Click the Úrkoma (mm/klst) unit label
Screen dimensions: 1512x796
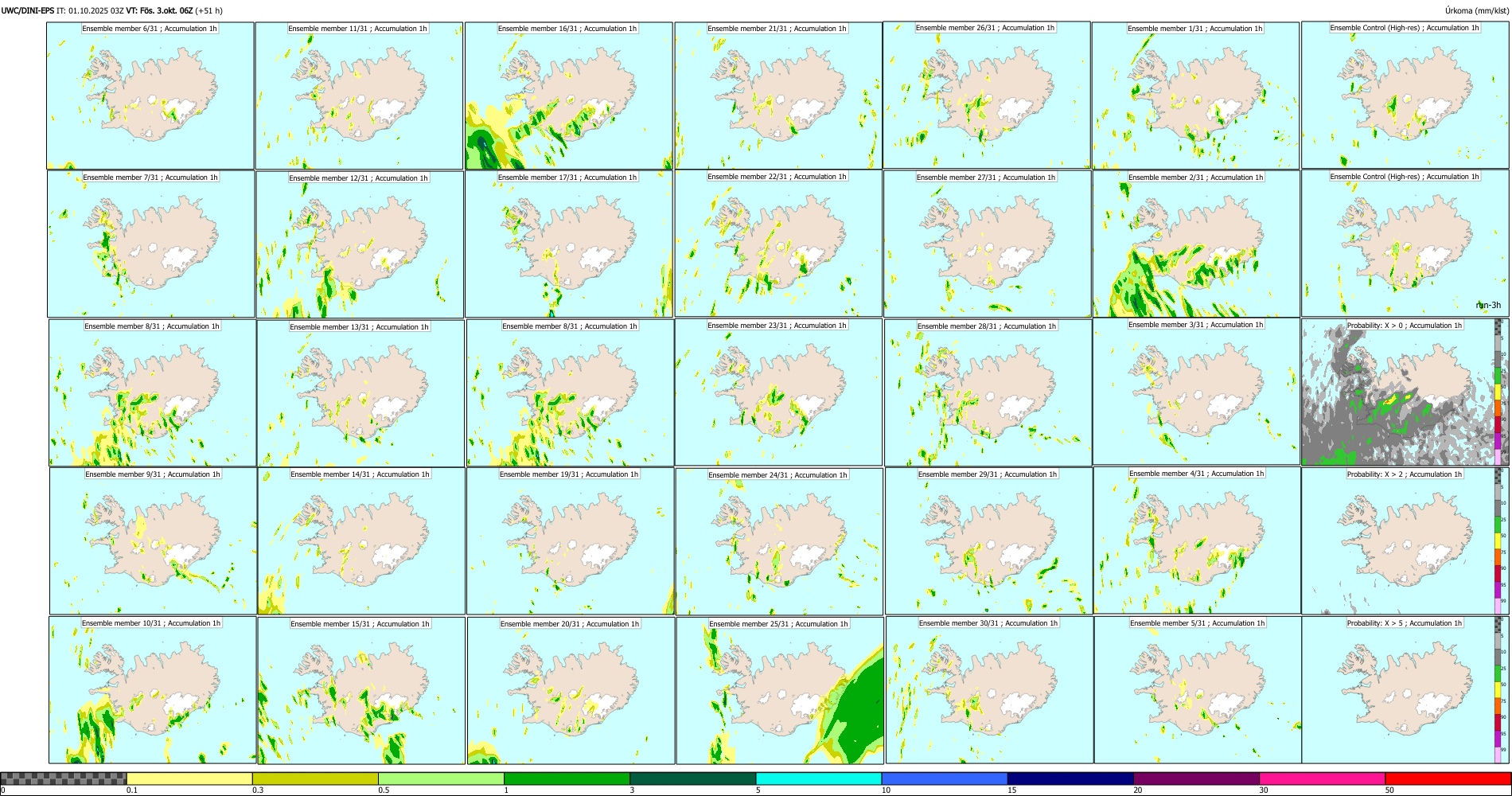(x=1476, y=10)
